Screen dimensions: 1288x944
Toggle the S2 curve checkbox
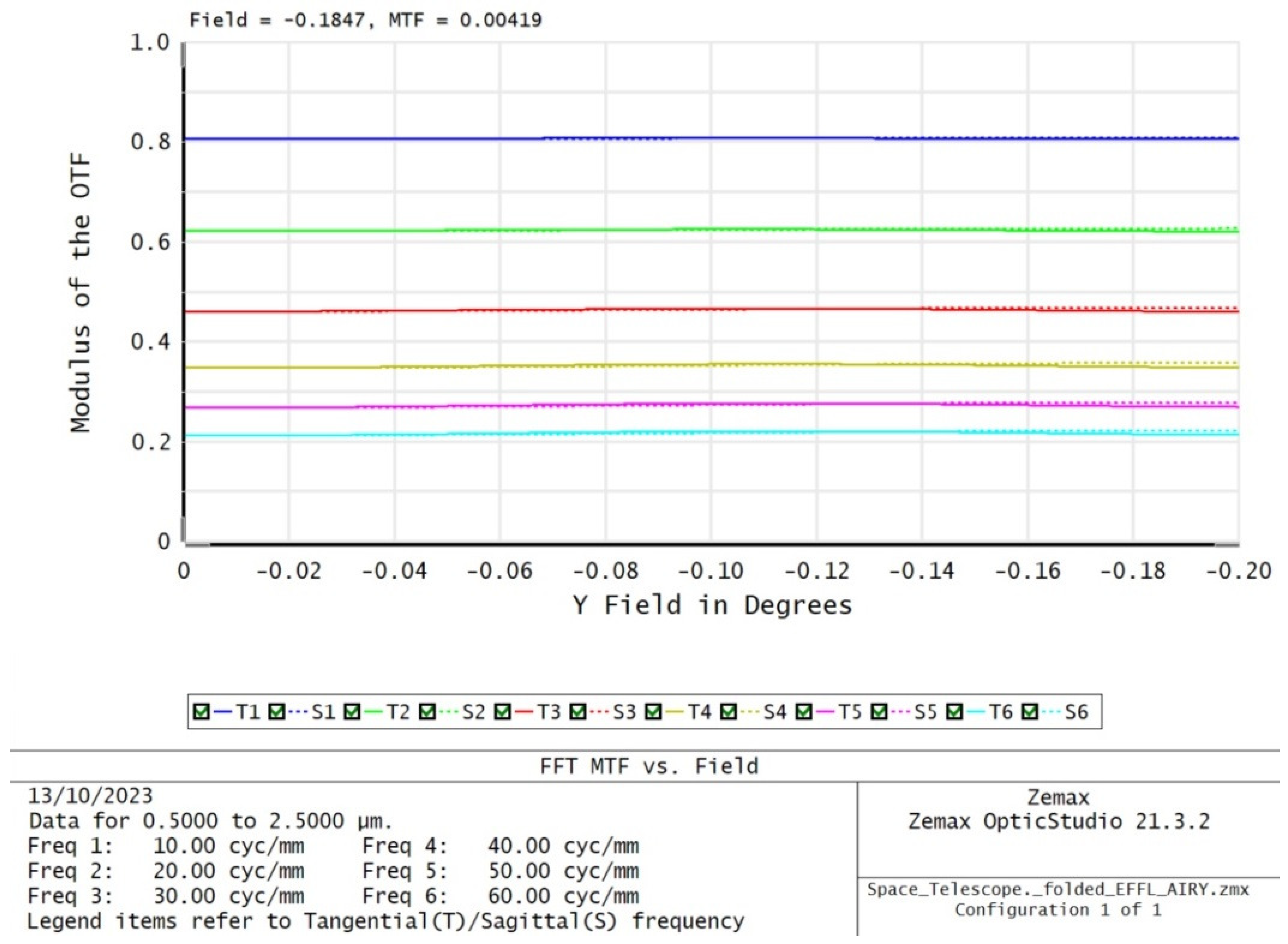427,712
